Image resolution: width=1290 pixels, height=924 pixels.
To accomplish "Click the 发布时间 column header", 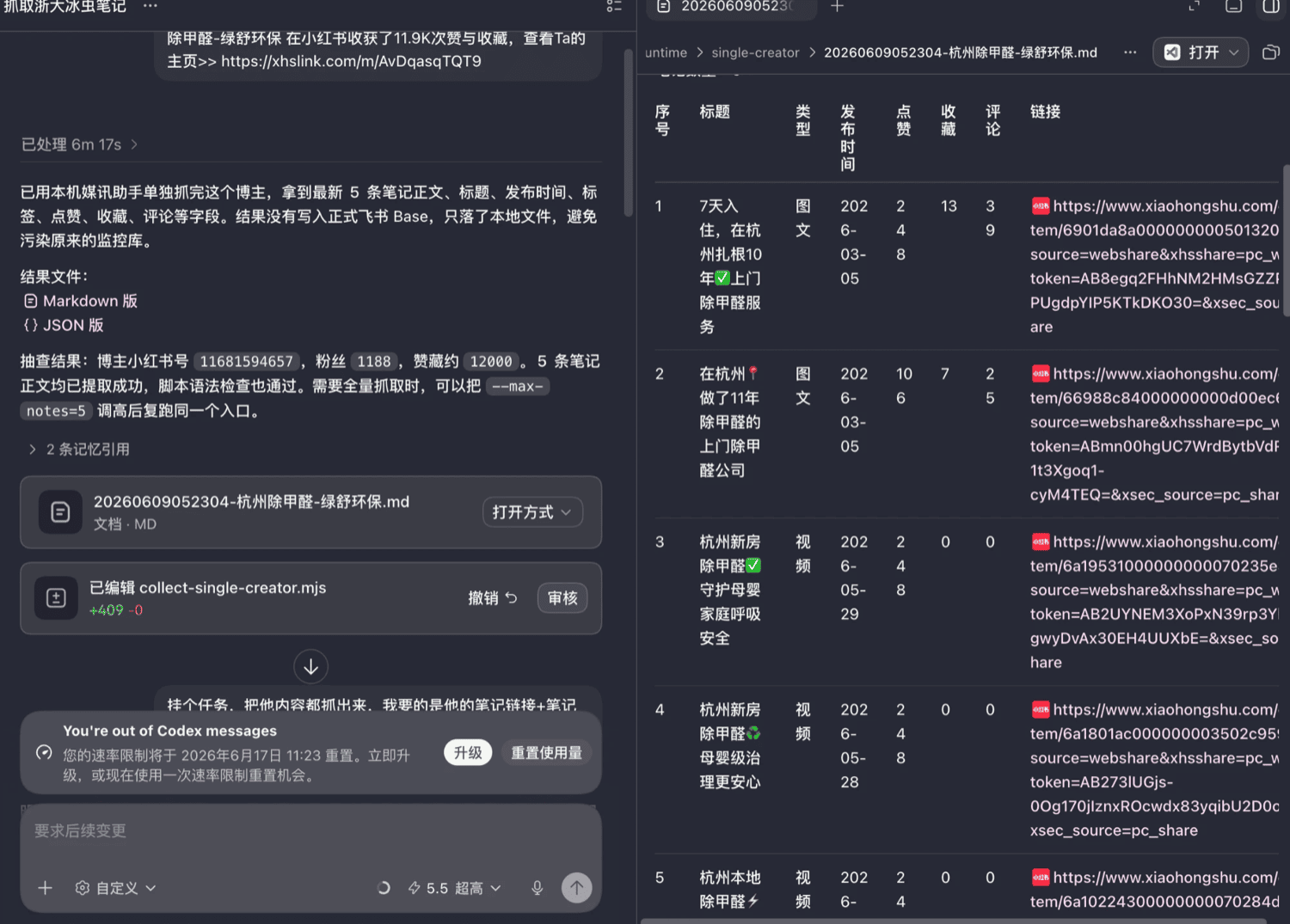I will pos(848,138).
